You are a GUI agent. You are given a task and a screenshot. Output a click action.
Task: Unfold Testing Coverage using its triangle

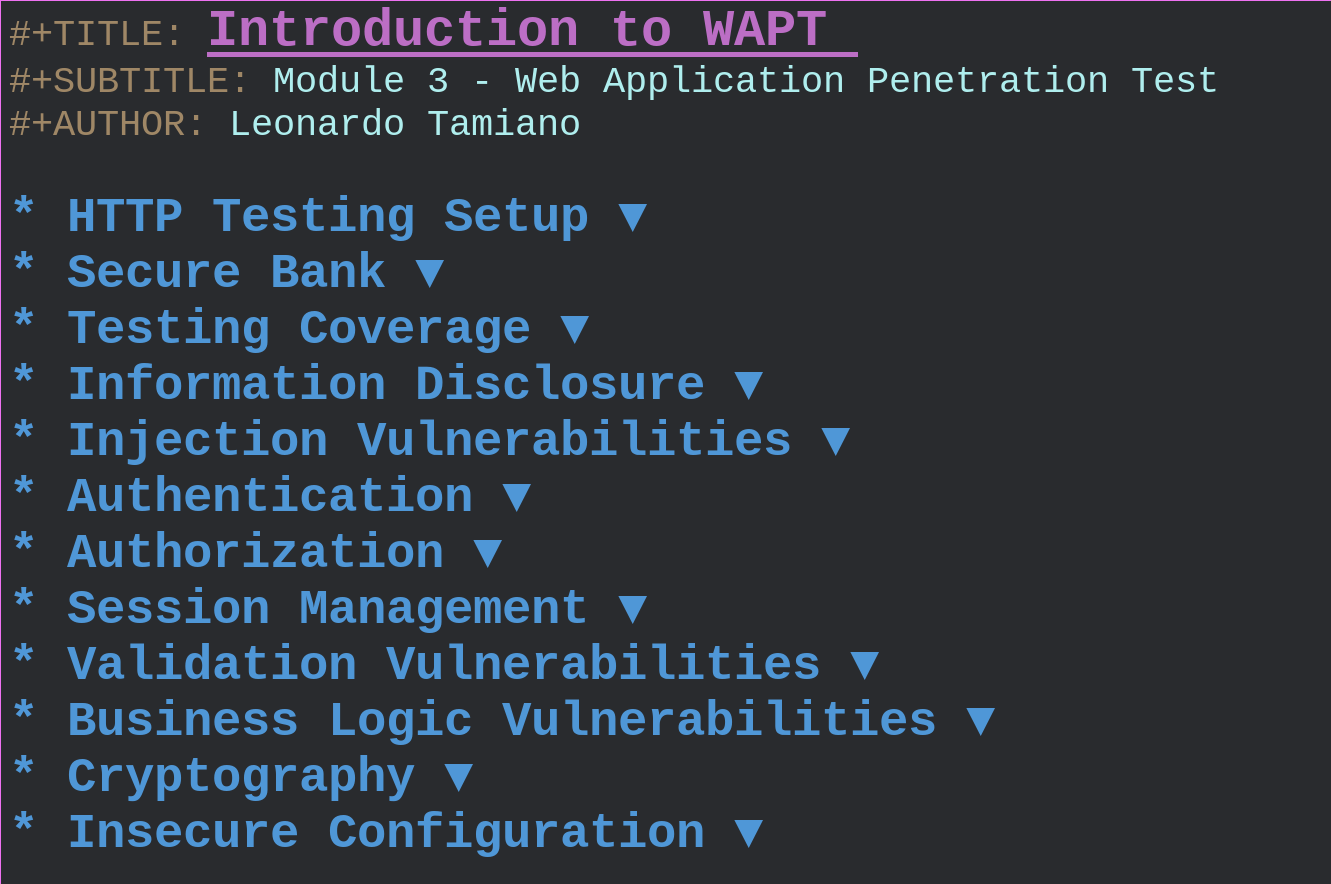click(574, 330)
